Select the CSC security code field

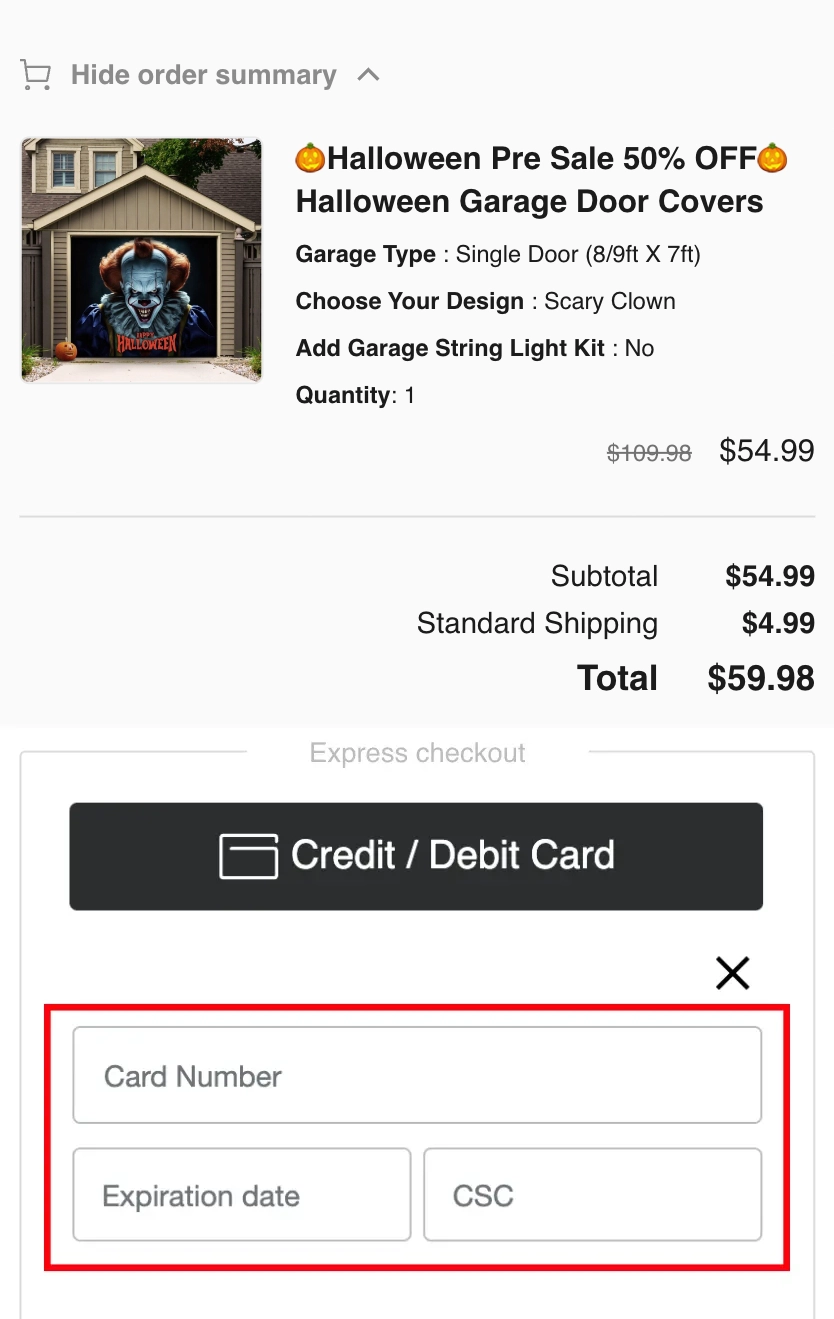click(x=592, y=1195)
